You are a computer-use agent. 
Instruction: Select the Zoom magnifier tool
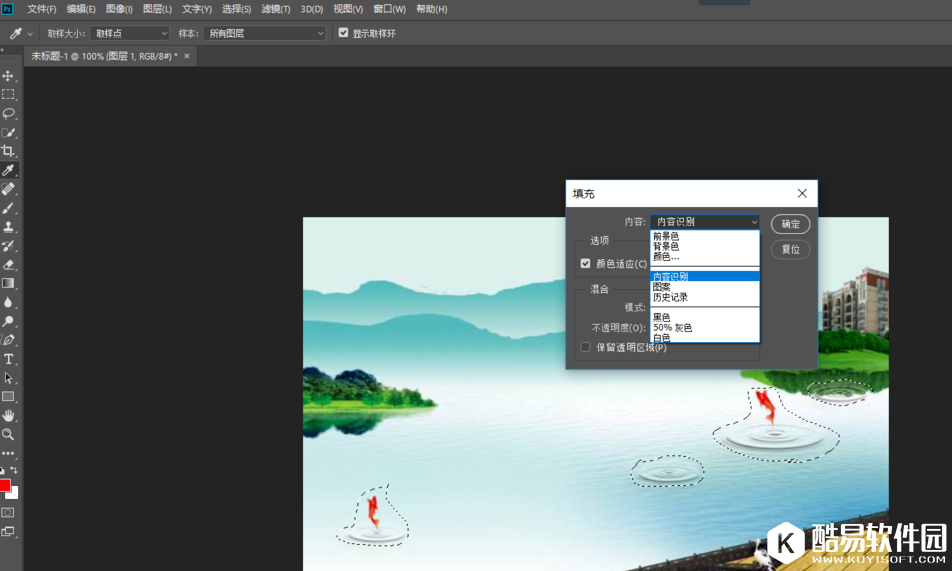pyautogui.click(x=8, y=434)
